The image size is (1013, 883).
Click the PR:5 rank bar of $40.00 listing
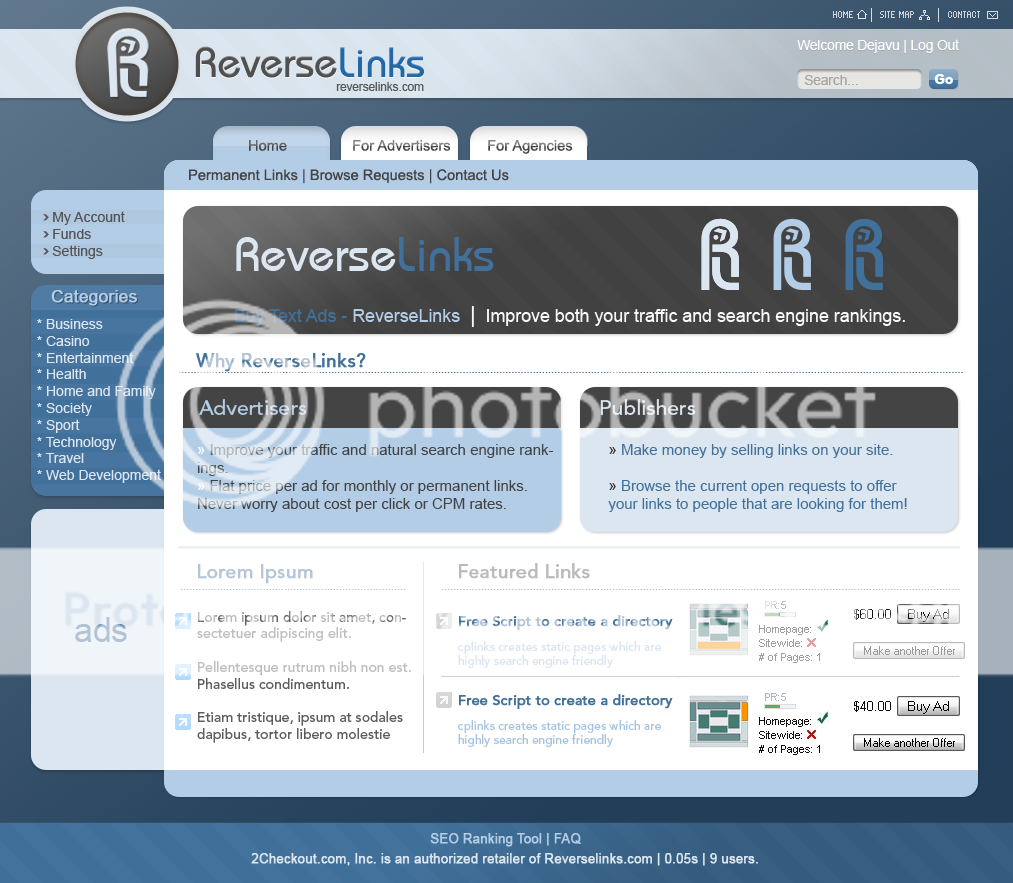tap(780, 706)
